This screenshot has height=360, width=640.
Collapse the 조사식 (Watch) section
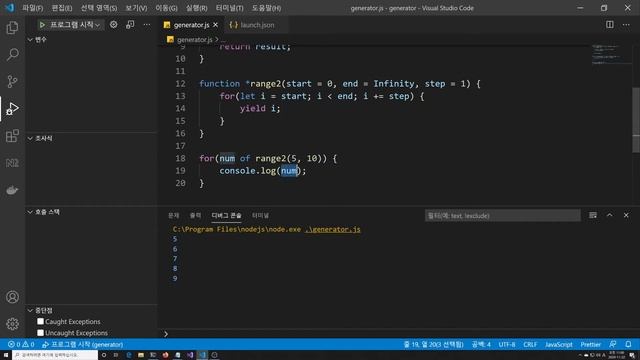click(40, 138)
